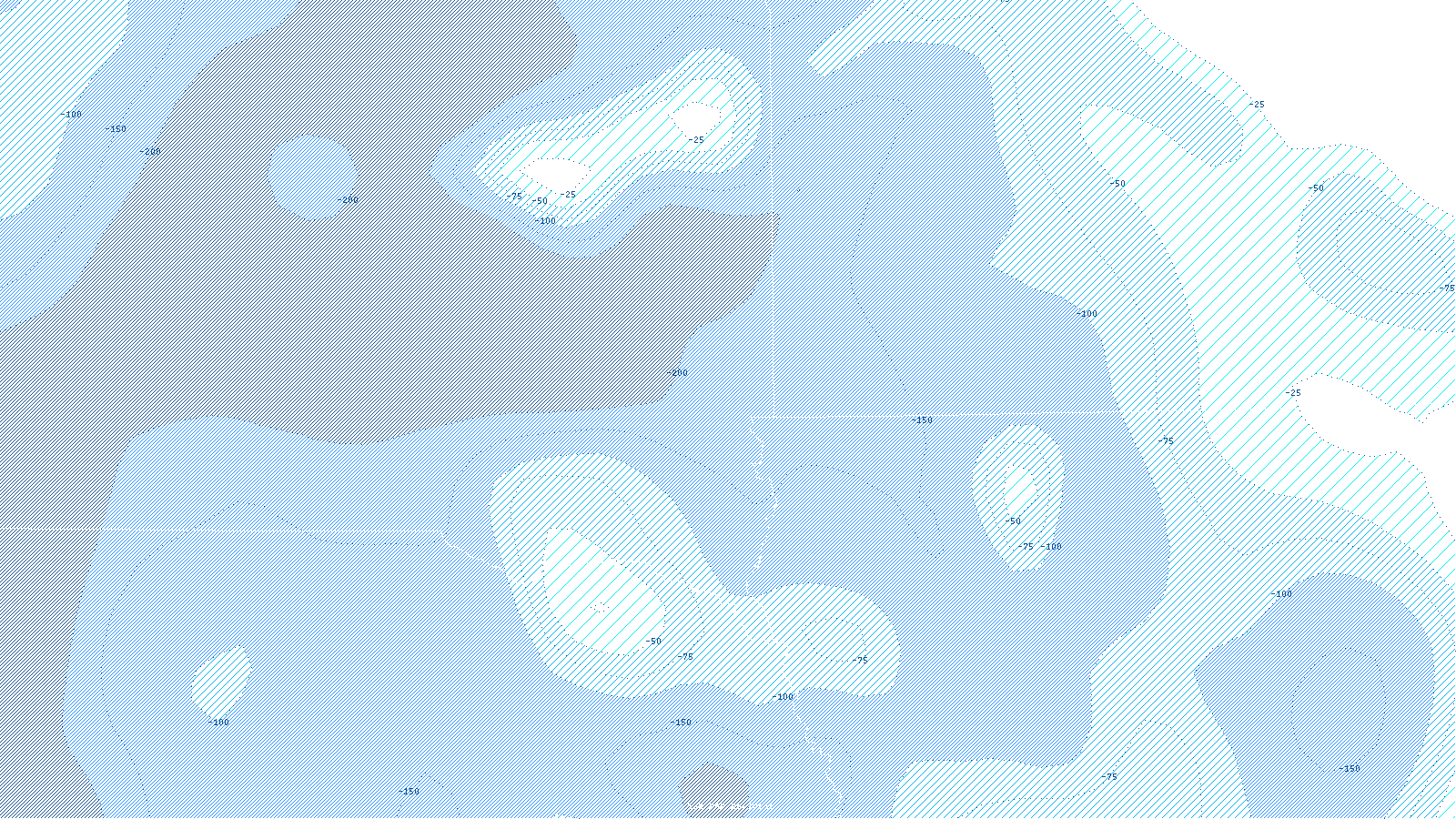Click the -150 label between -100 and -200 labels
This screenshot has width=1456, height=819.
coord(116,129)
